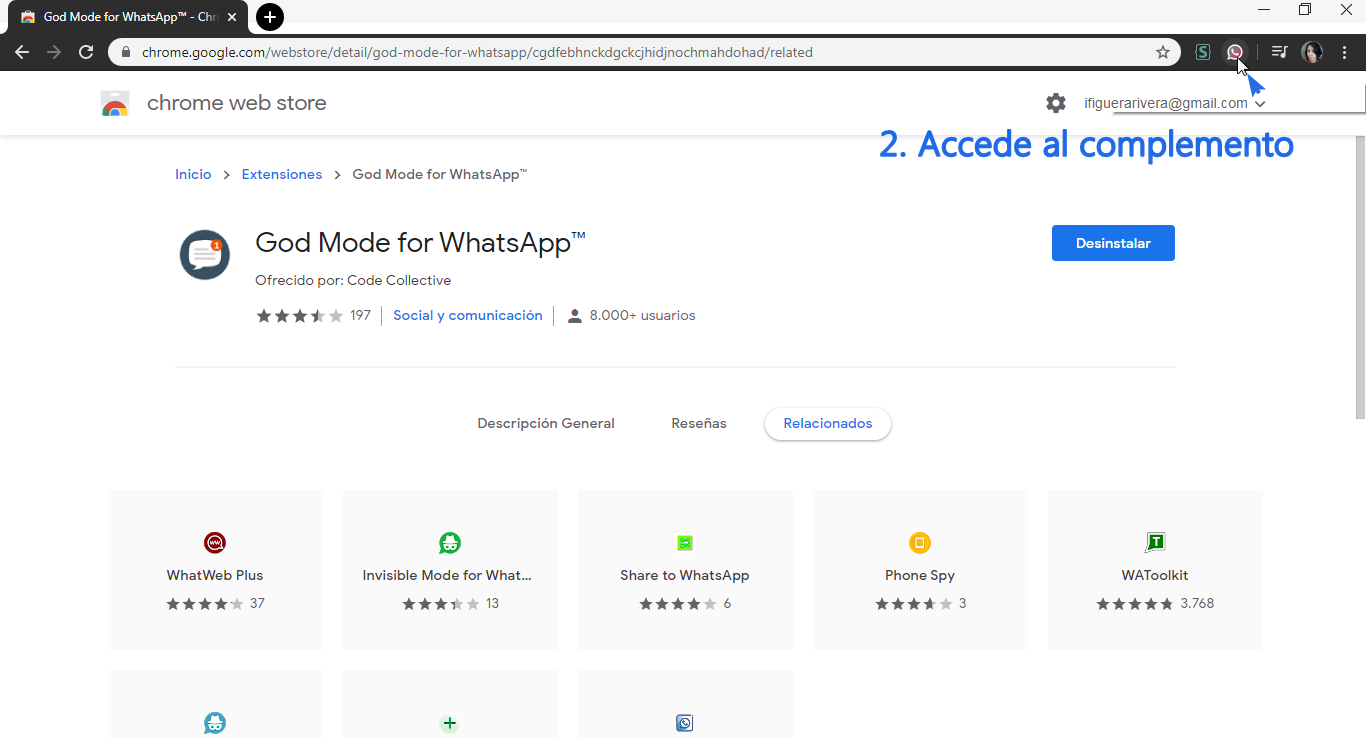Click the God Mode for WhatsApp browser tab
Screen dimensions: 1366x738
tap(130, 17)
